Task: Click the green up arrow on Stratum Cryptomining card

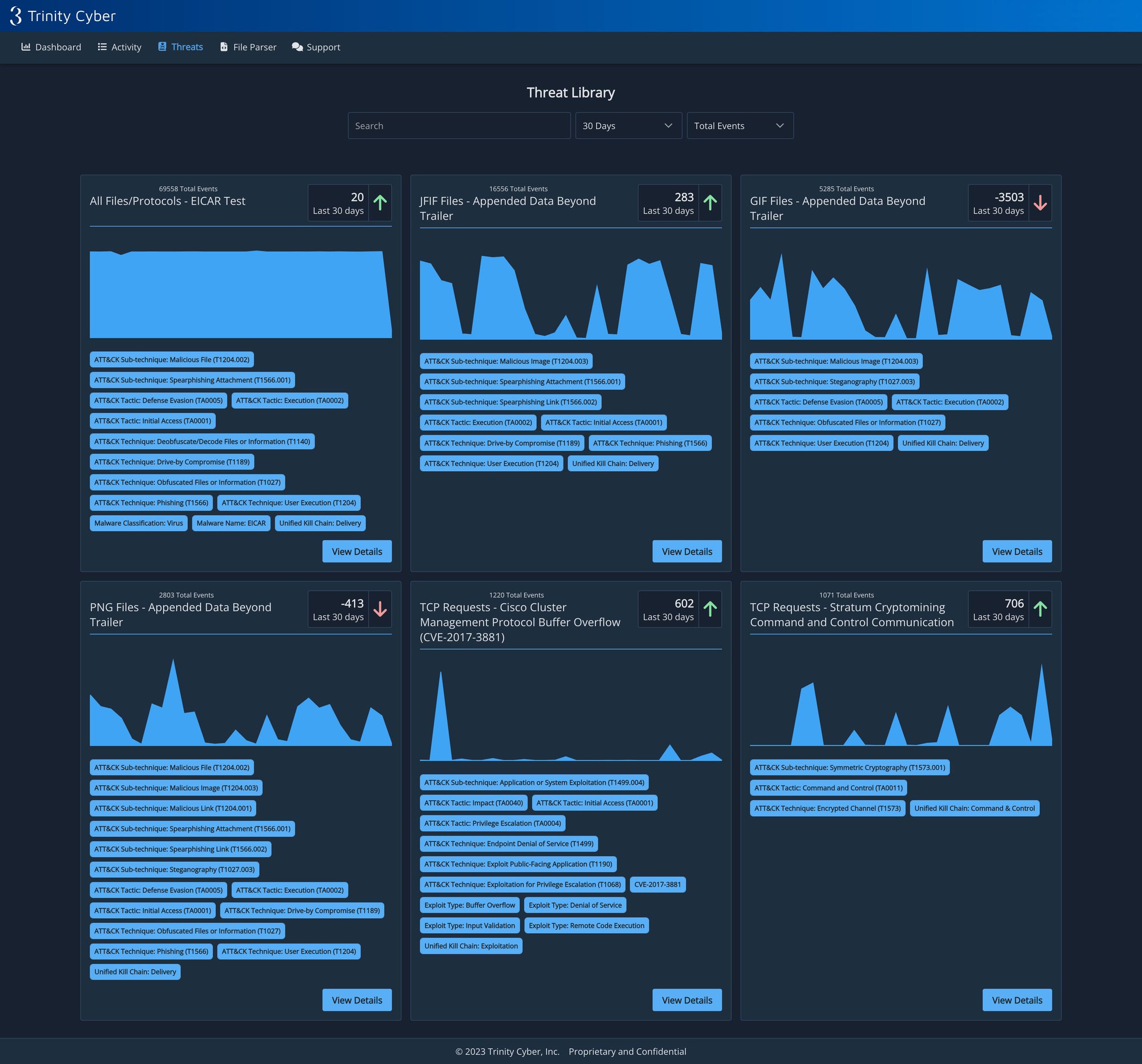Action: (x=1040, y=609)
